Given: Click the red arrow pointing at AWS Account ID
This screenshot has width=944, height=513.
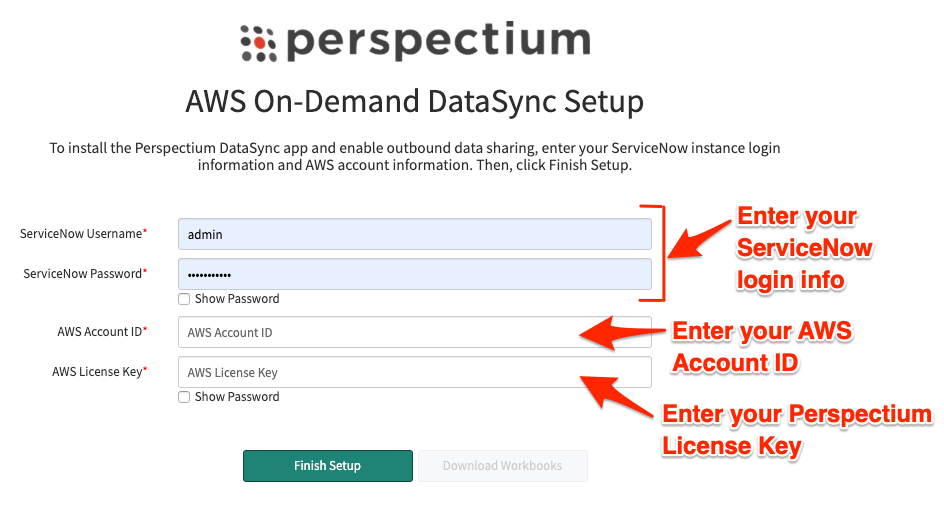Looking at the screenshot, I should click(x=623, y=333).
